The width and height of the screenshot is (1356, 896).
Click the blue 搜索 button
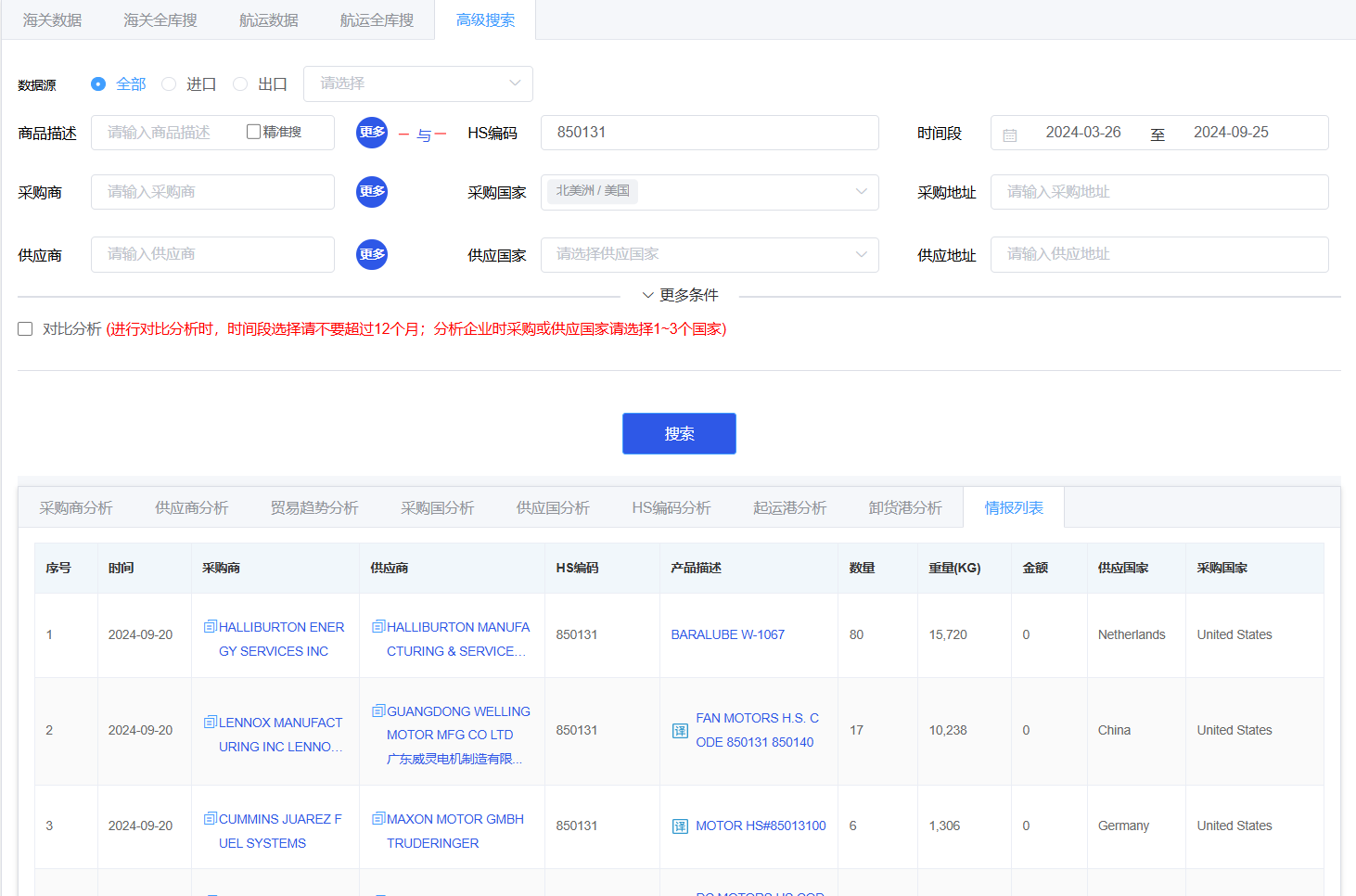[x=679, y=433]
